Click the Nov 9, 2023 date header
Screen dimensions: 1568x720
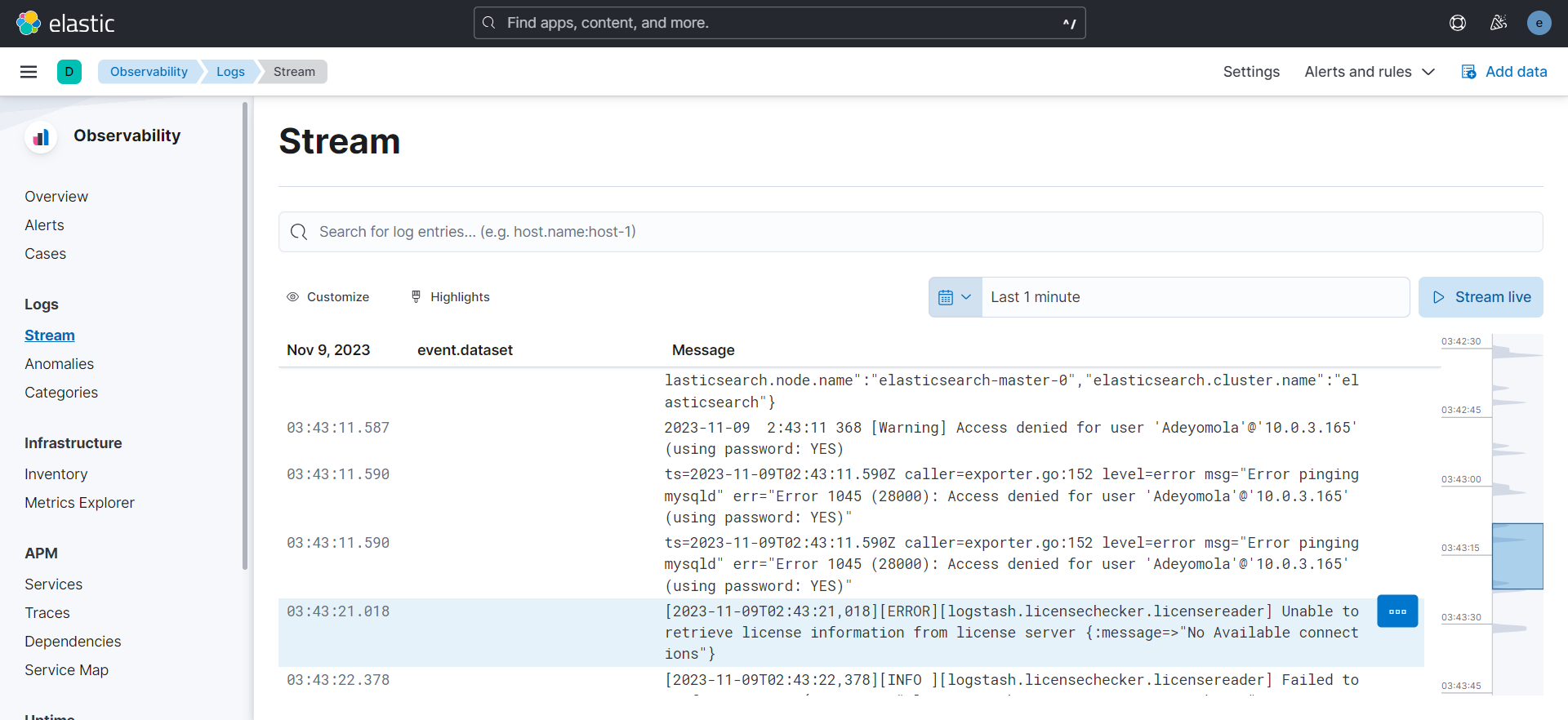[328, 350]
